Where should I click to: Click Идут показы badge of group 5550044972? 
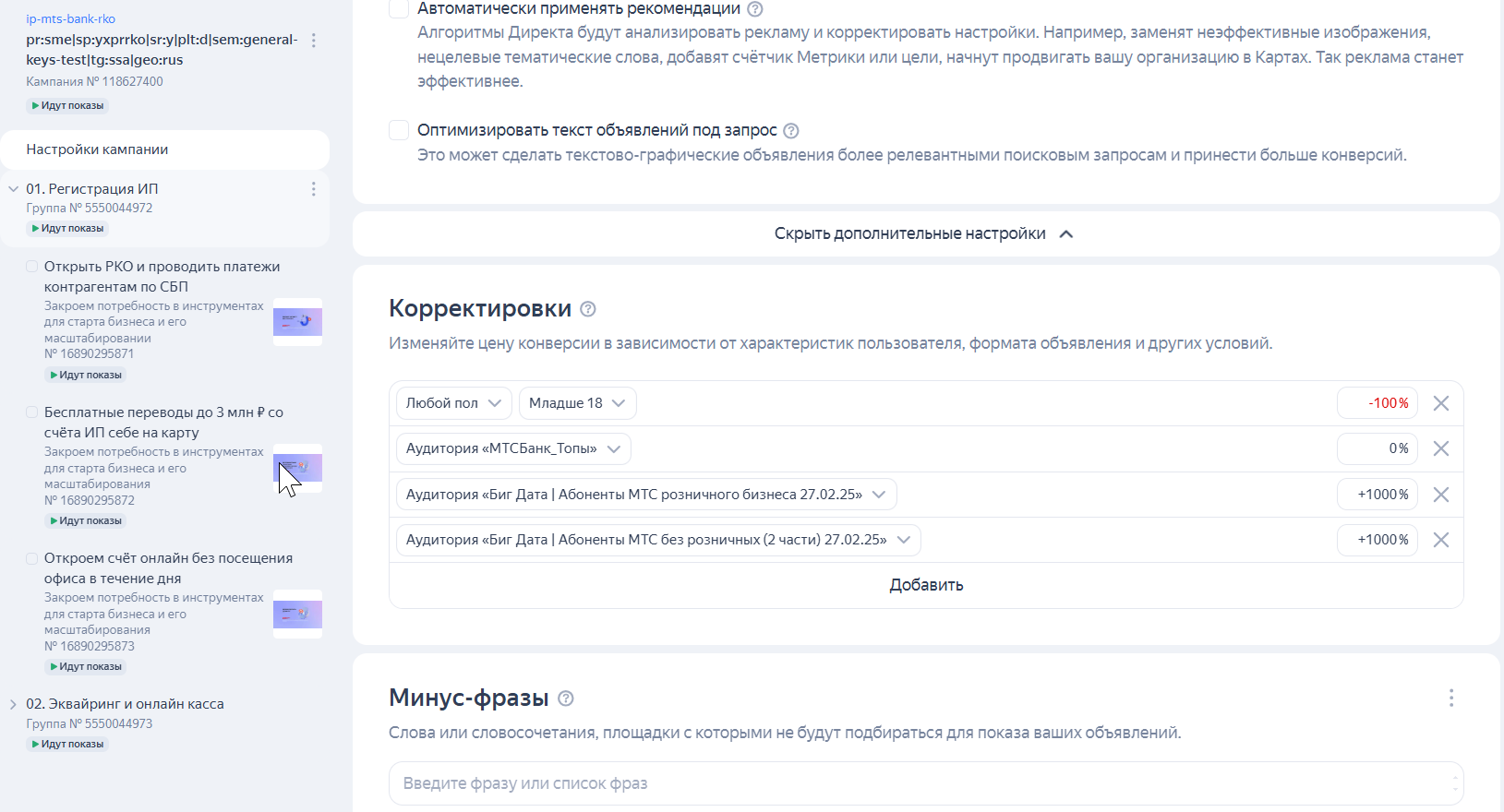pyautogui.click(x=67, y=229)
